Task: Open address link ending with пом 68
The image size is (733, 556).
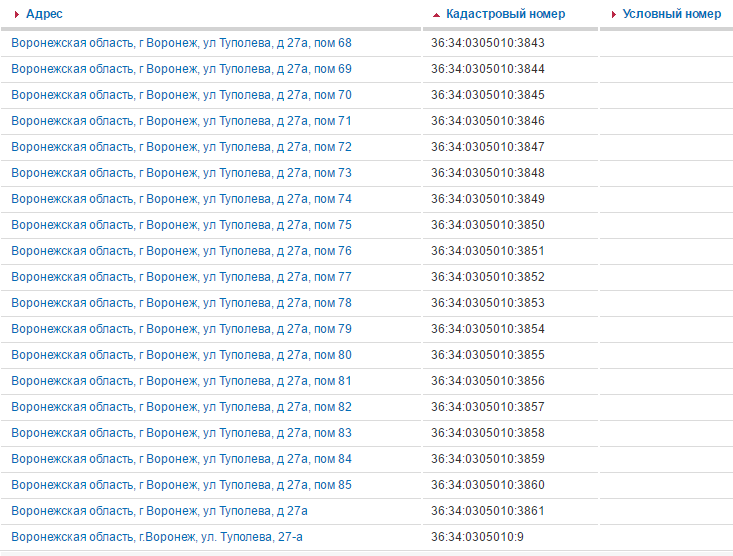Action: [181, 43]
